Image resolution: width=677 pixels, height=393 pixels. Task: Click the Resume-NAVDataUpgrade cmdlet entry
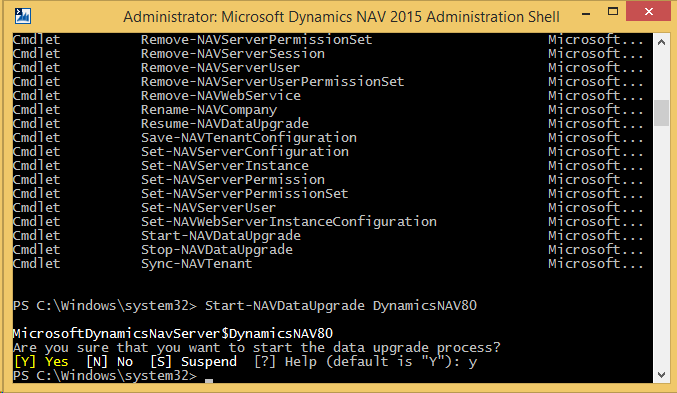(x=225, y=124)
